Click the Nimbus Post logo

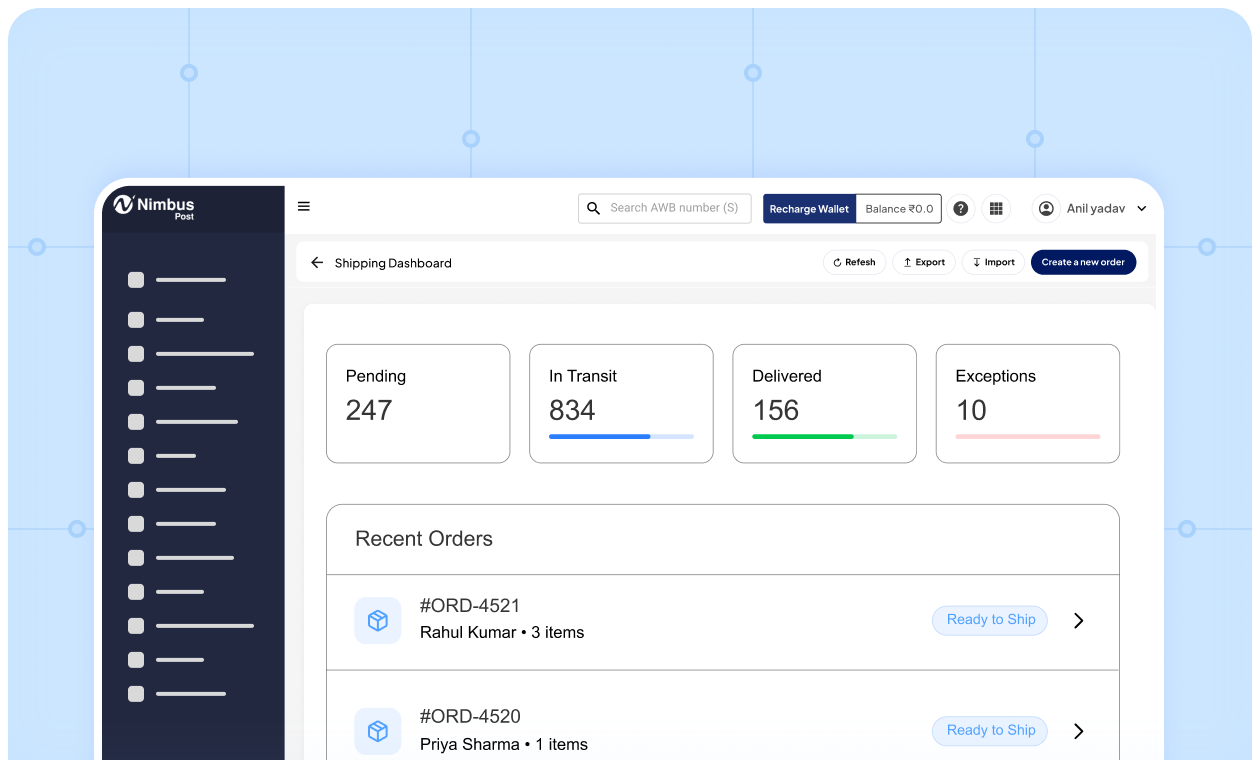click(x=154, y=206)
